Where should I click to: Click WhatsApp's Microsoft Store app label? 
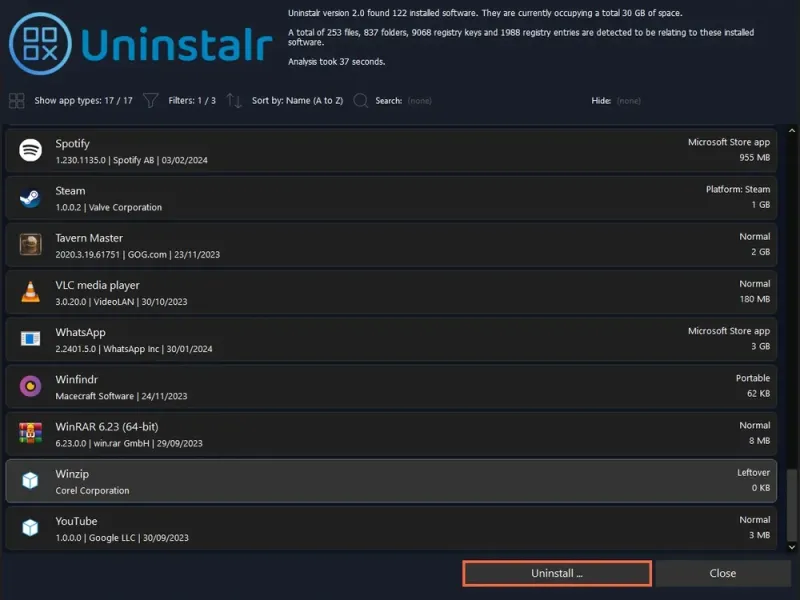pyautogui.click(x=729, y=331)
